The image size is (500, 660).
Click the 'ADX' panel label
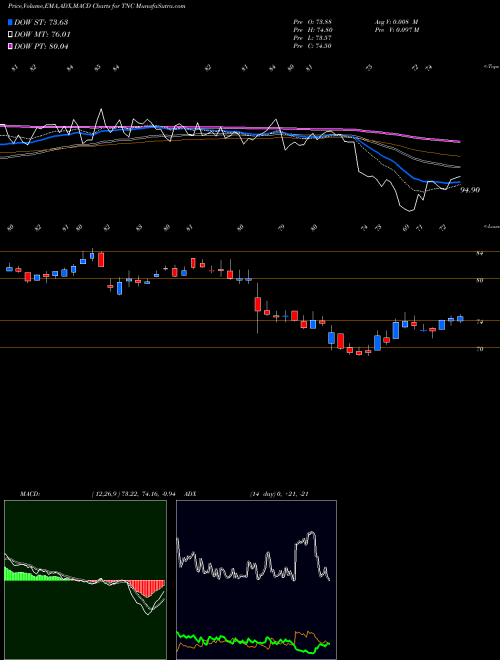[189, 494]
